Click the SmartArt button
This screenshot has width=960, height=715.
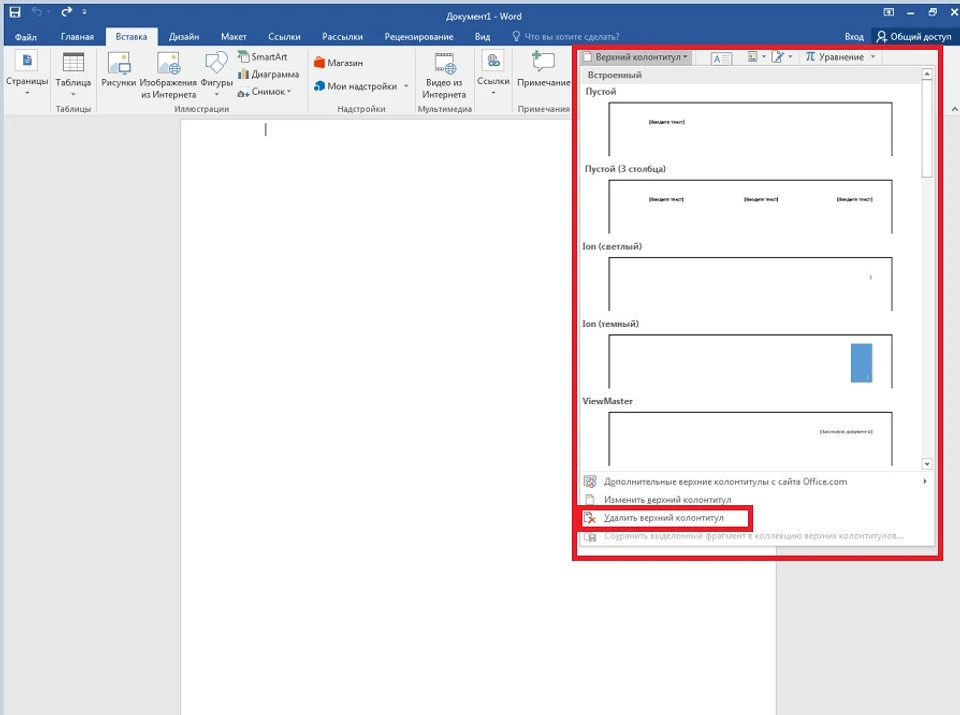point(262,58)
